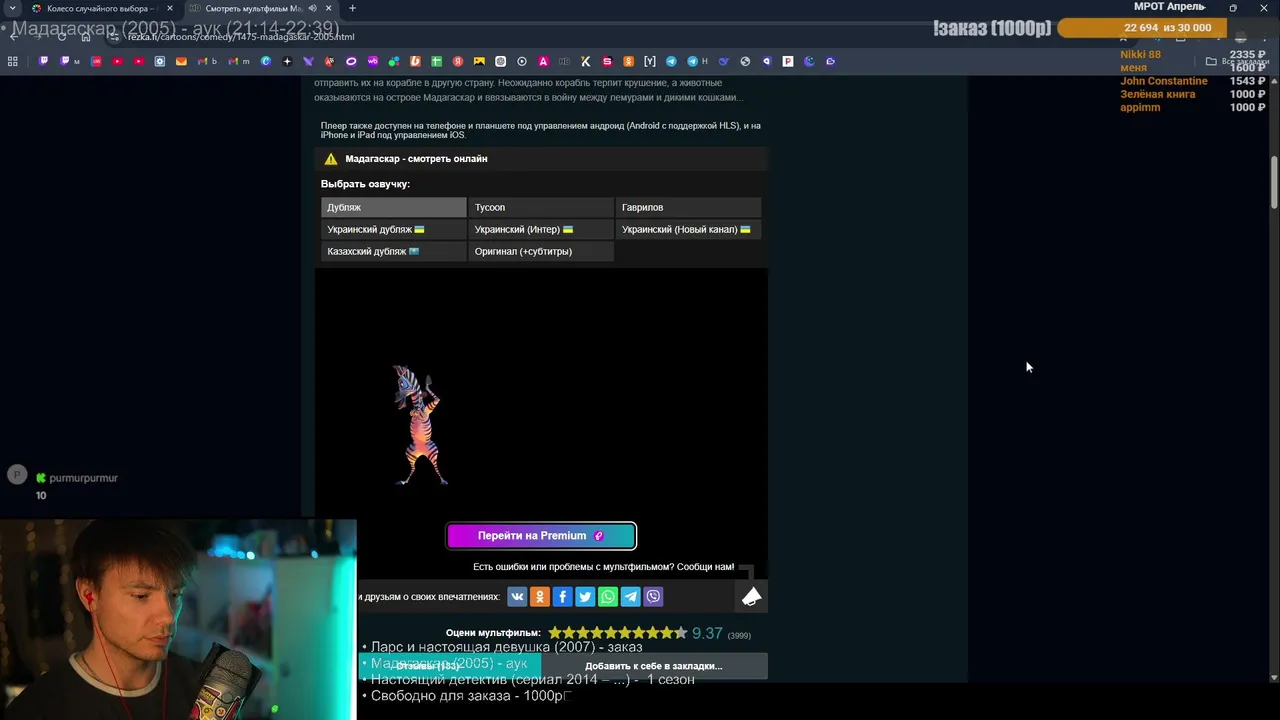Image resolution: width=1280 pixels, height=720 pixels.
Task: Open the first Twitch bookmark without a letter
Action: pyautogui.click(x=44, y=61)
